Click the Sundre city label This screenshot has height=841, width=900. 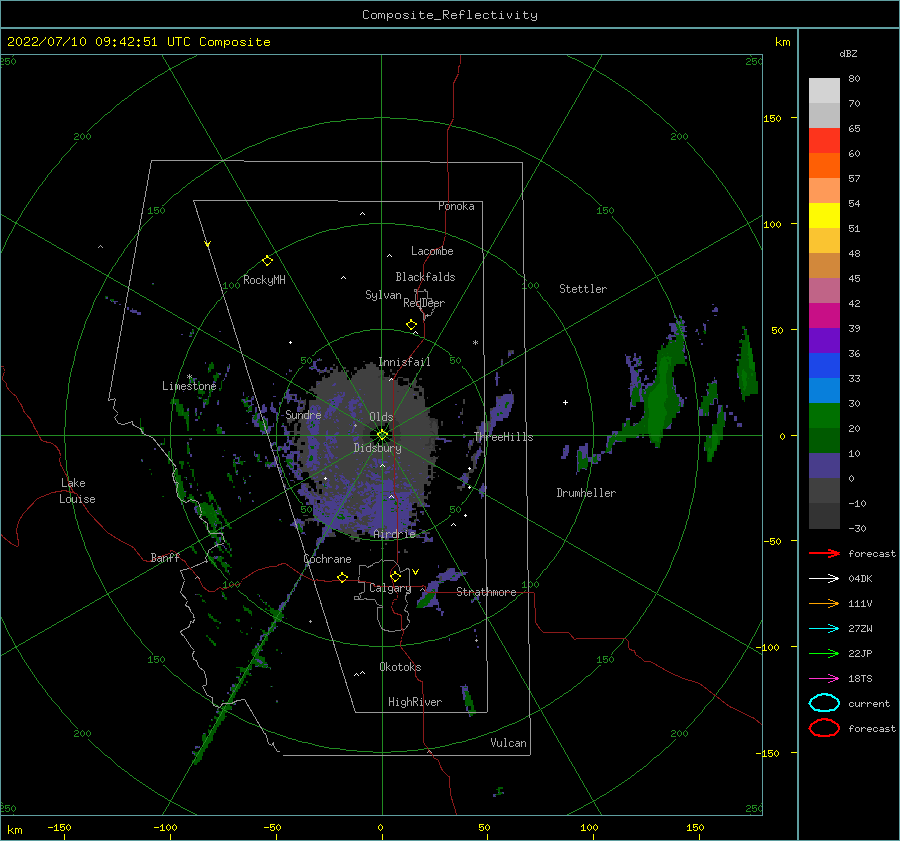coord(303,414)
